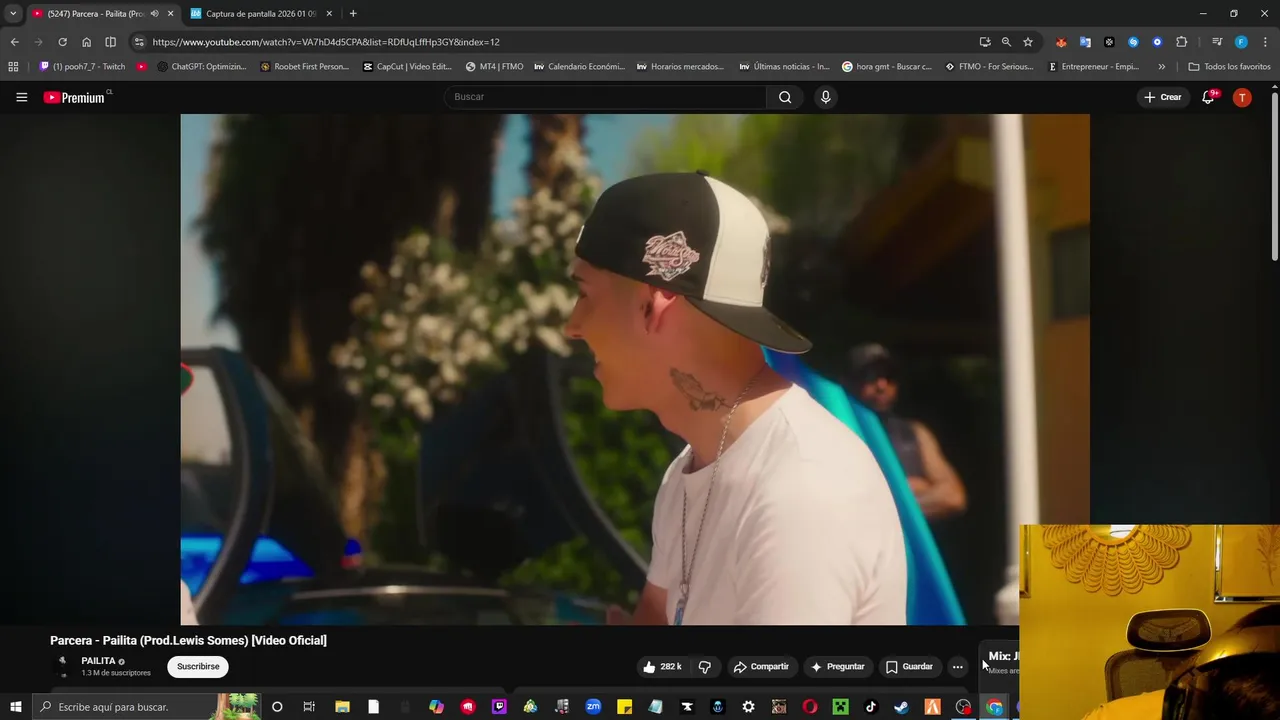1280x720 pixels.
Task: Click the video player area
Action: pos(635,369)
